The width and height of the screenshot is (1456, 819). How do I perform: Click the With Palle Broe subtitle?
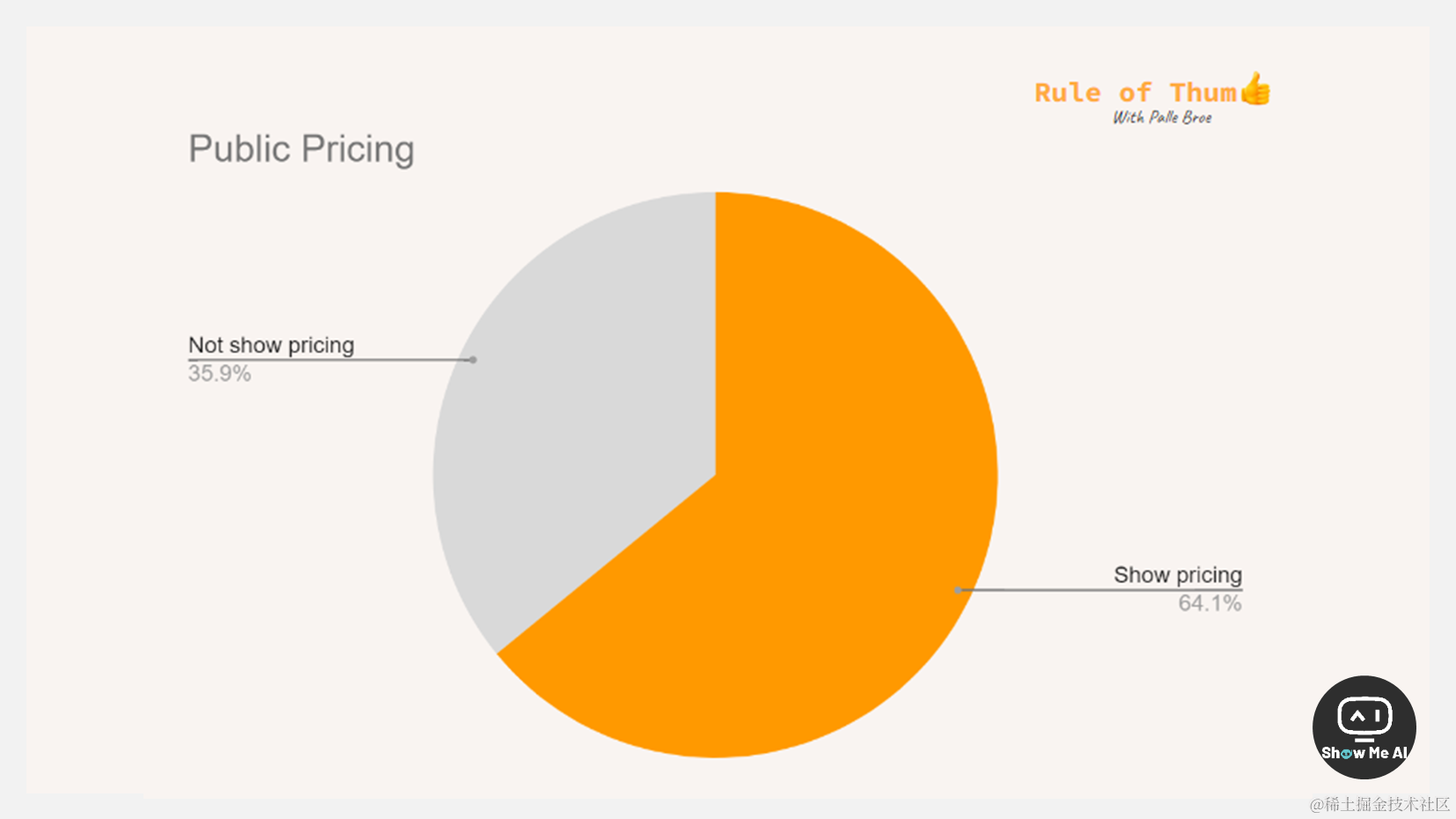(x=1162, y=117)
